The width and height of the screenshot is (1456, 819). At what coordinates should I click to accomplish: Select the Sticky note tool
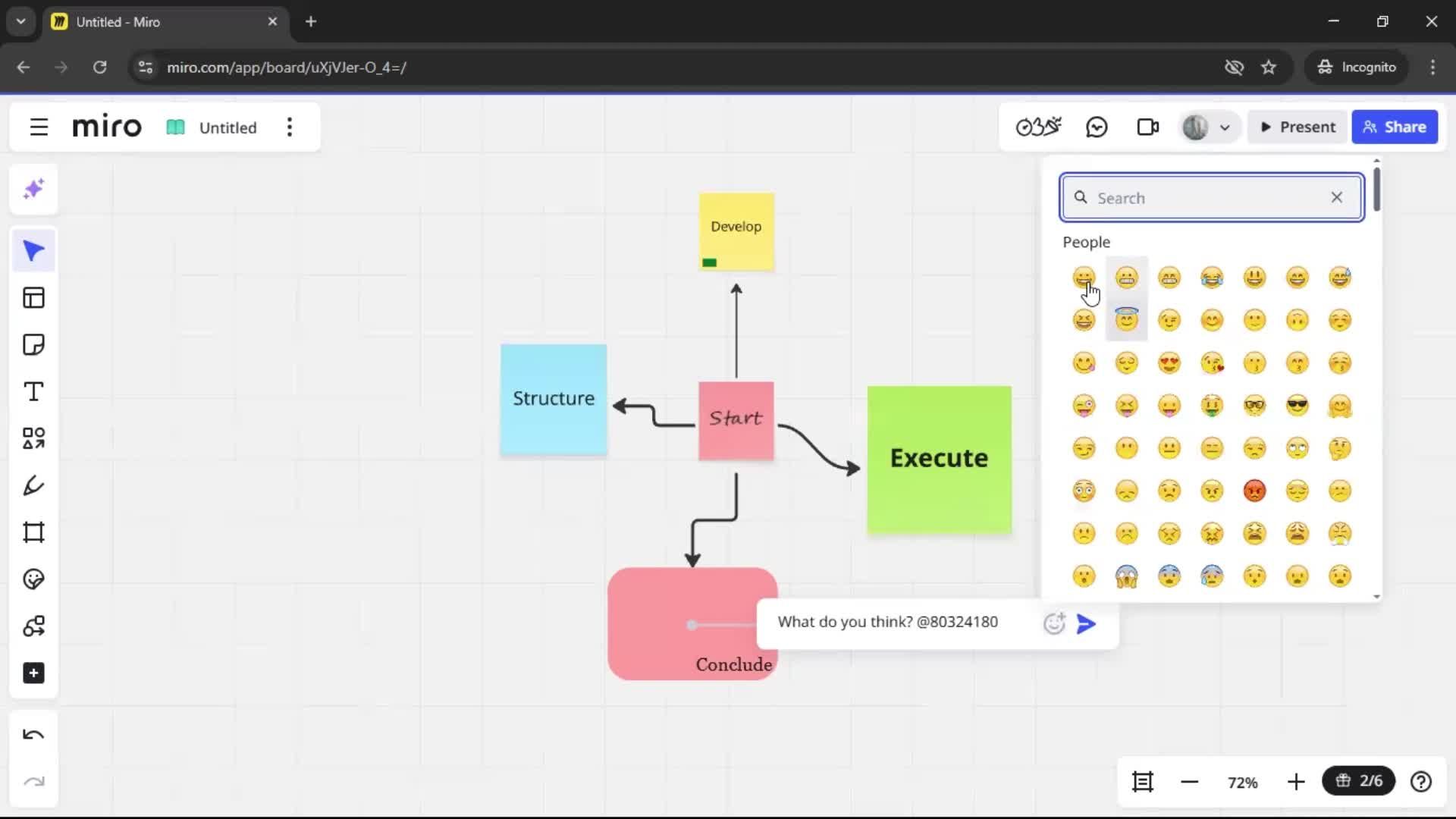33,345
